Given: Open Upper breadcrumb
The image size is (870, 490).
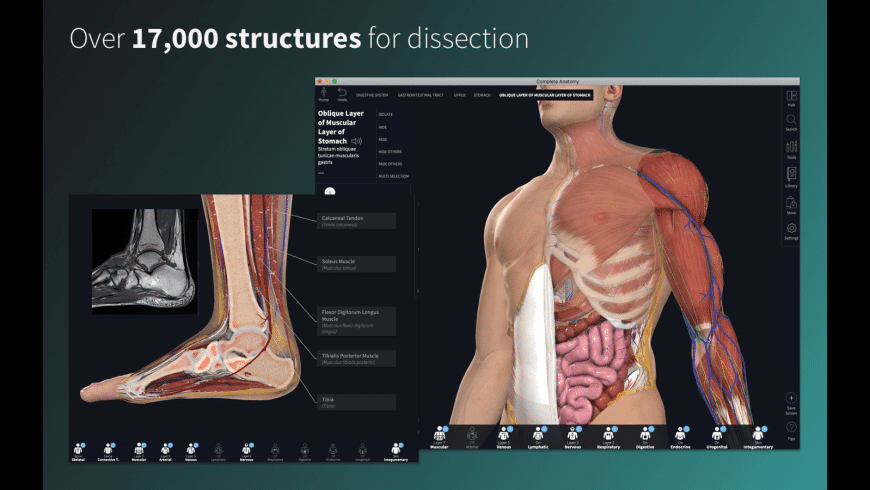Looking at the screenshot, I should 459,95.
